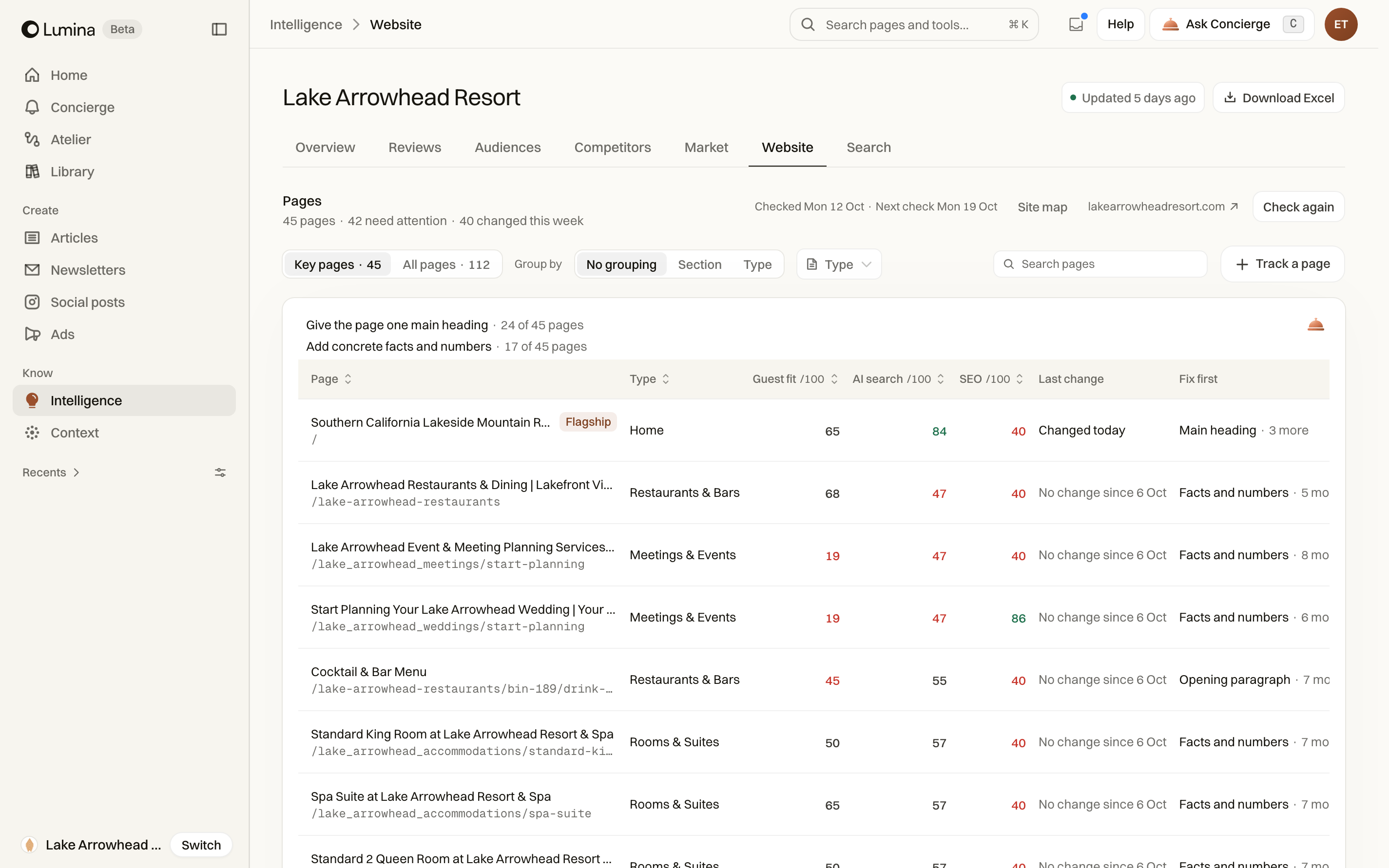Click the Help button
The image size is (1389, 868).
tap(1120, 24)
